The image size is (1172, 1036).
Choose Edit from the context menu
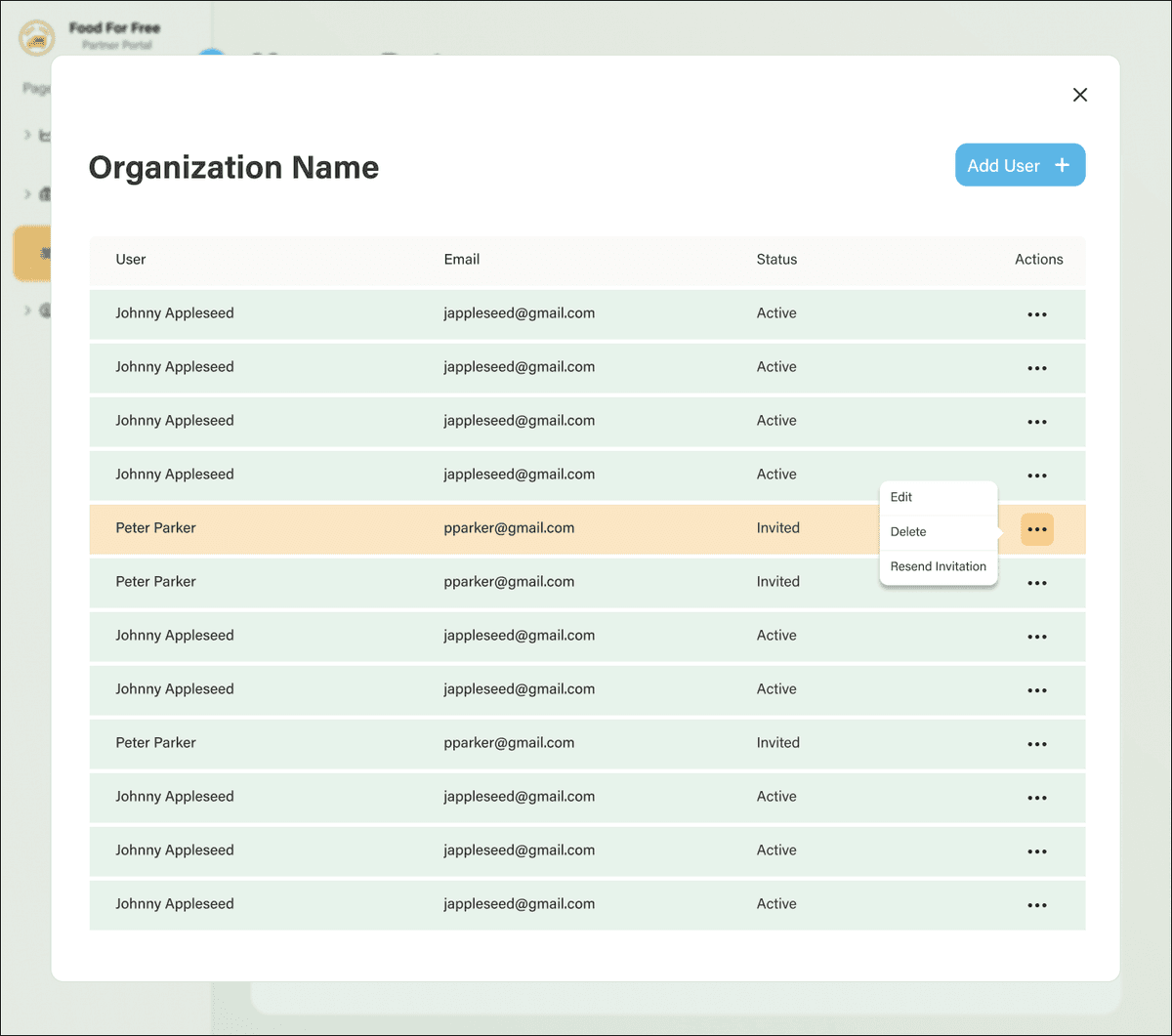coord(901,497)
